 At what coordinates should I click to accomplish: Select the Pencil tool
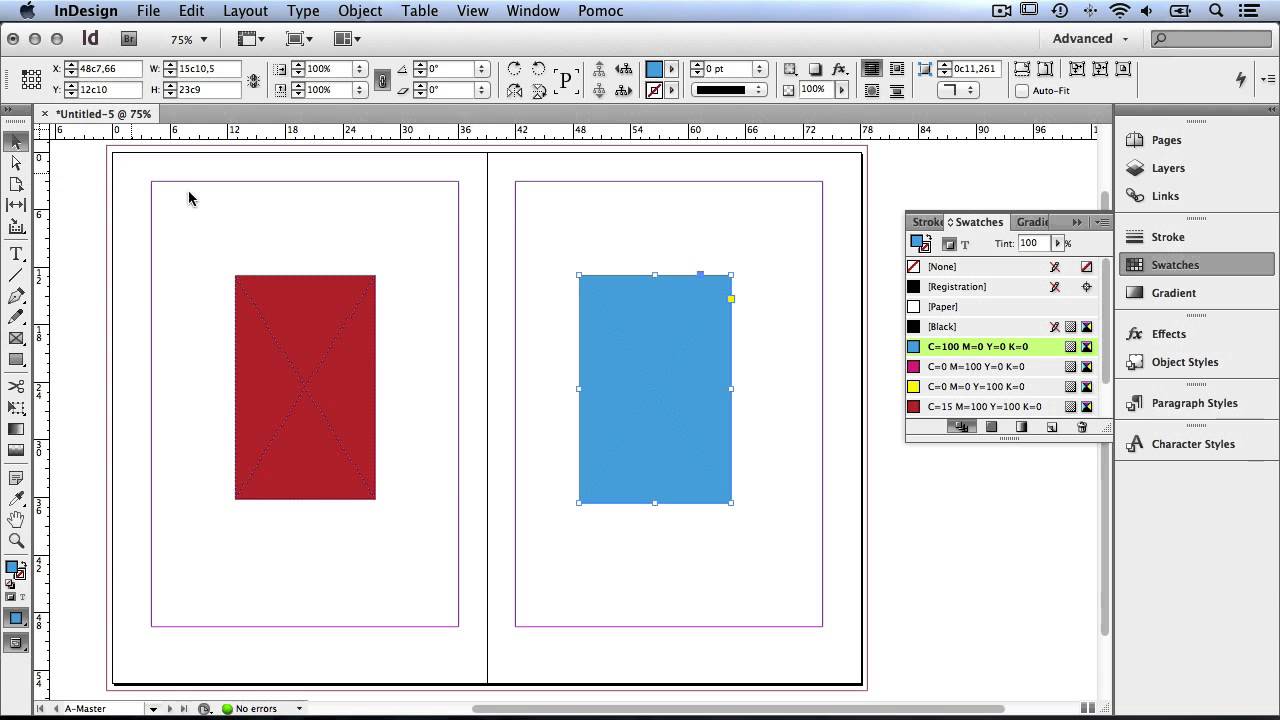(16, 317)
